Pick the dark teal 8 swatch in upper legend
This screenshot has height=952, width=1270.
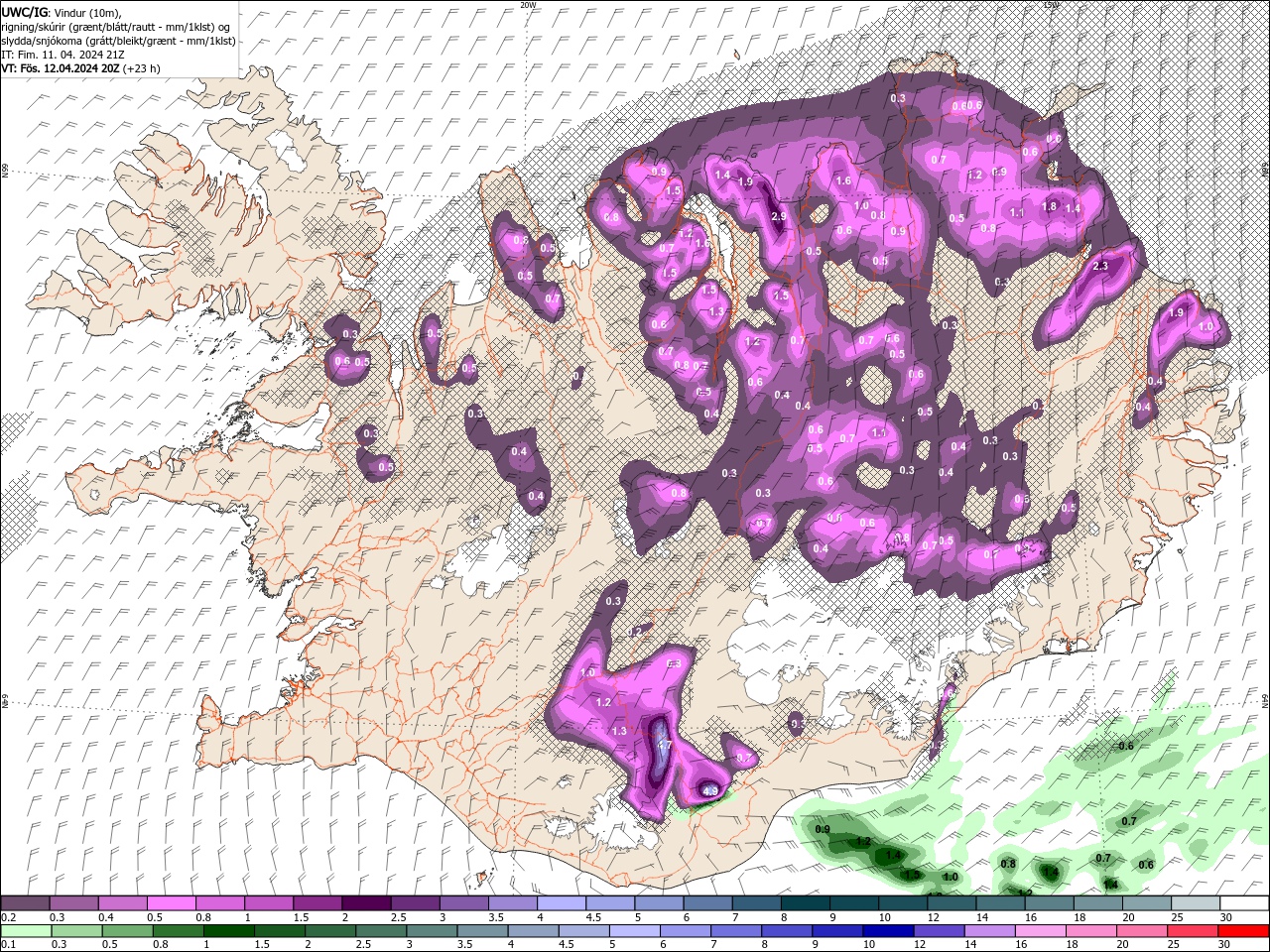tap(806, 903)
